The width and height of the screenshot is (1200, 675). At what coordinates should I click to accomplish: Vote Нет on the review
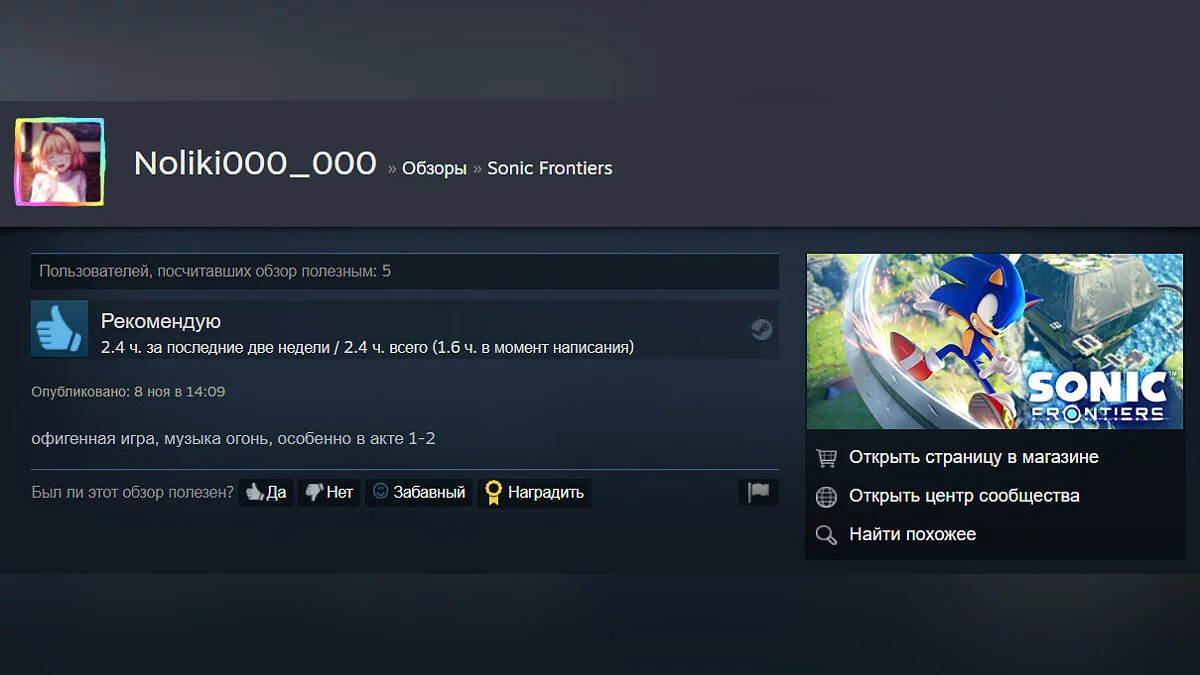(329, 492)
